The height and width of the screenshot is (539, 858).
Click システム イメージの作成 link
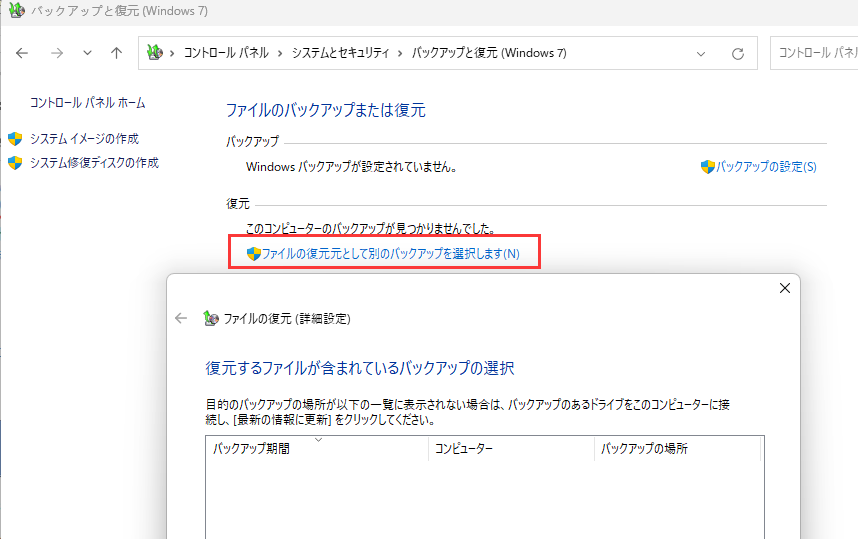click(x=84, y=139)
